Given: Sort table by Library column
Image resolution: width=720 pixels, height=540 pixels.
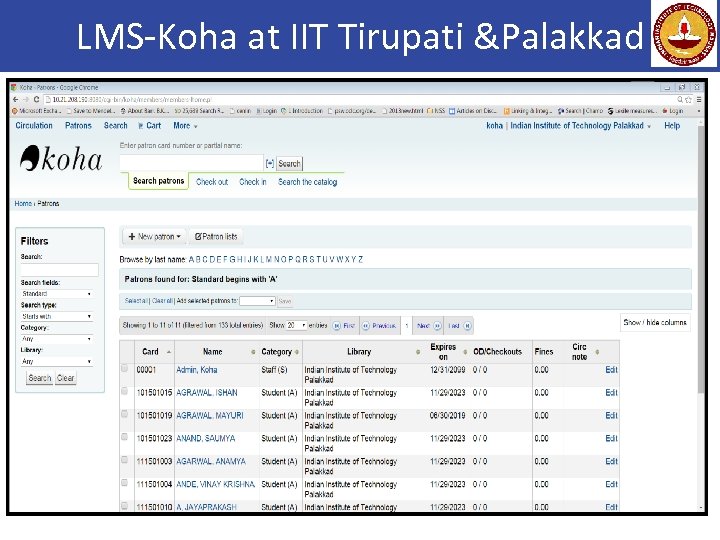Looking at the screenshot, I should 363,352.
